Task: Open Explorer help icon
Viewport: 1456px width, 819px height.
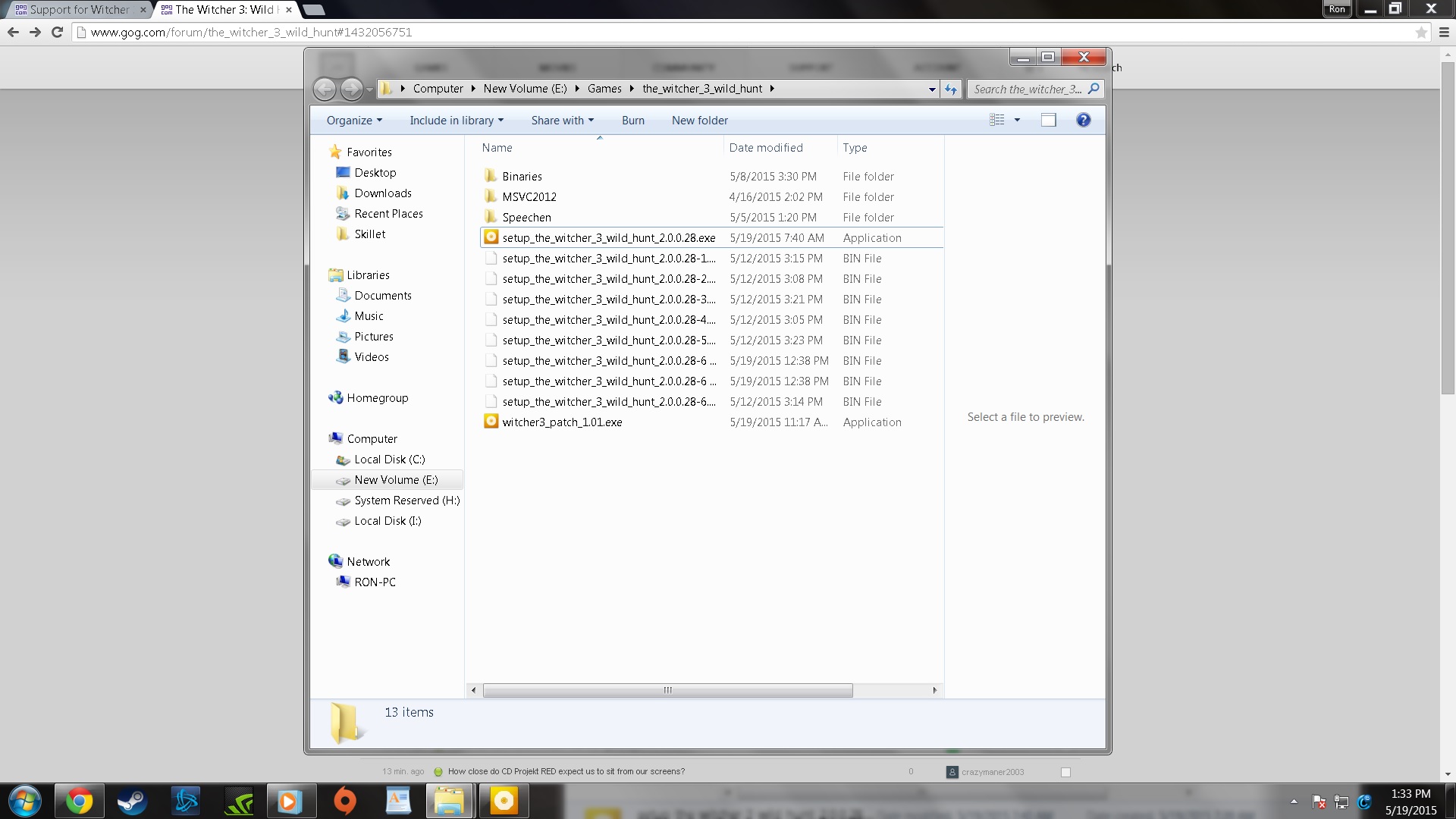Action: coord(1083,120)
